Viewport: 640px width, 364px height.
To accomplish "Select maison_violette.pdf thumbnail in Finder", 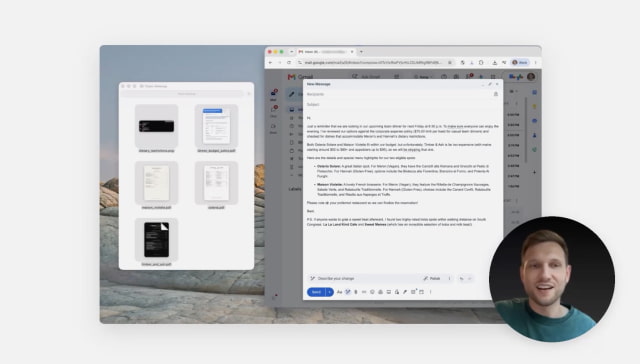I will [x=156, y=183].
